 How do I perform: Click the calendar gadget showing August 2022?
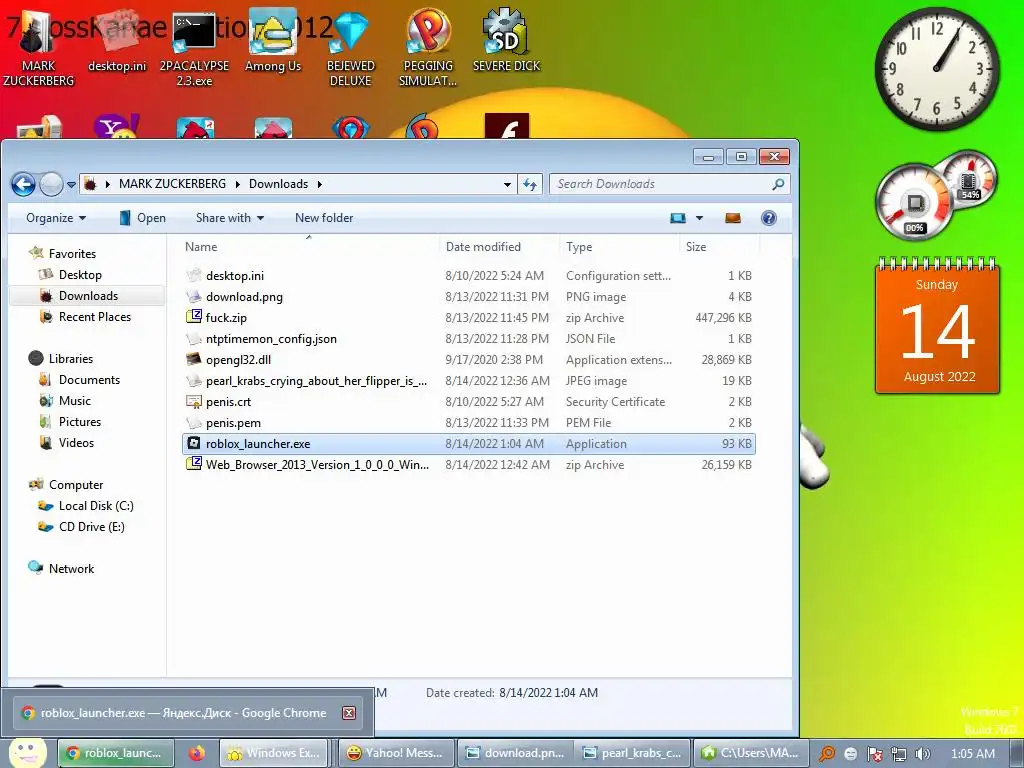pyautogui.click(x=937, y=327)
